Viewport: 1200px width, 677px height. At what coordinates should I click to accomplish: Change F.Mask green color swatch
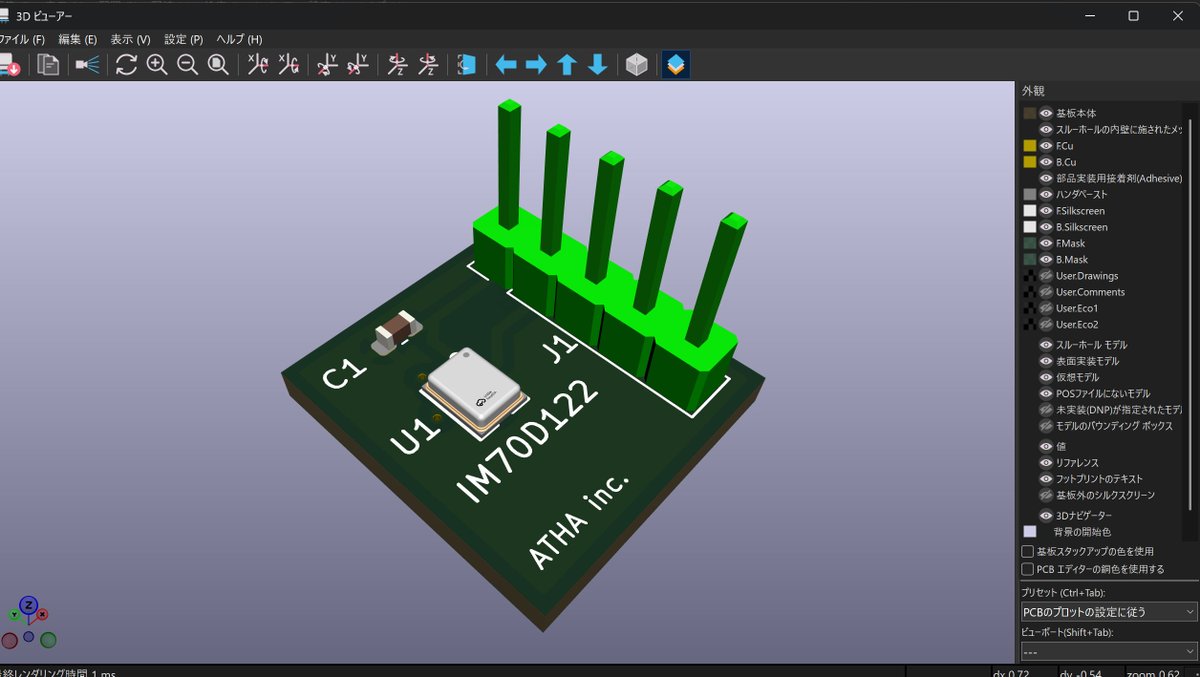(1030, 243)
